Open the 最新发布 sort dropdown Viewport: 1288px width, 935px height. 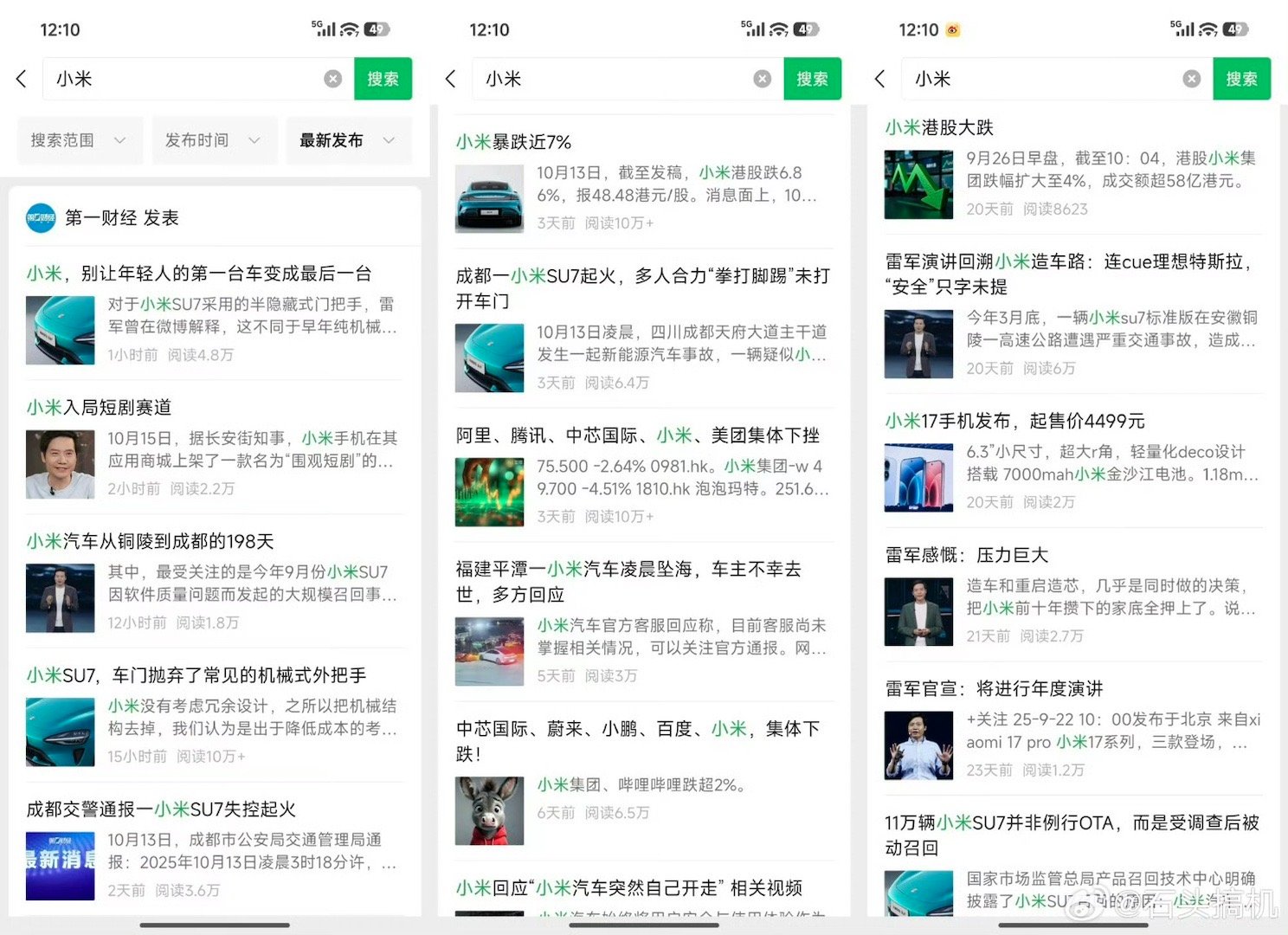pos(348,140)
